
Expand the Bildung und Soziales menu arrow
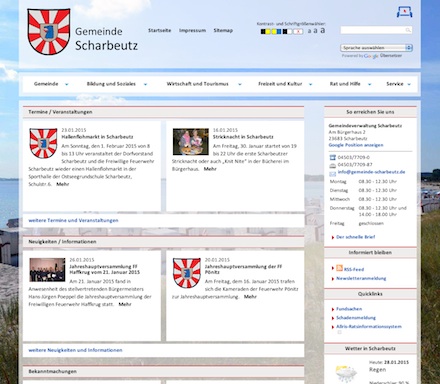145,84
